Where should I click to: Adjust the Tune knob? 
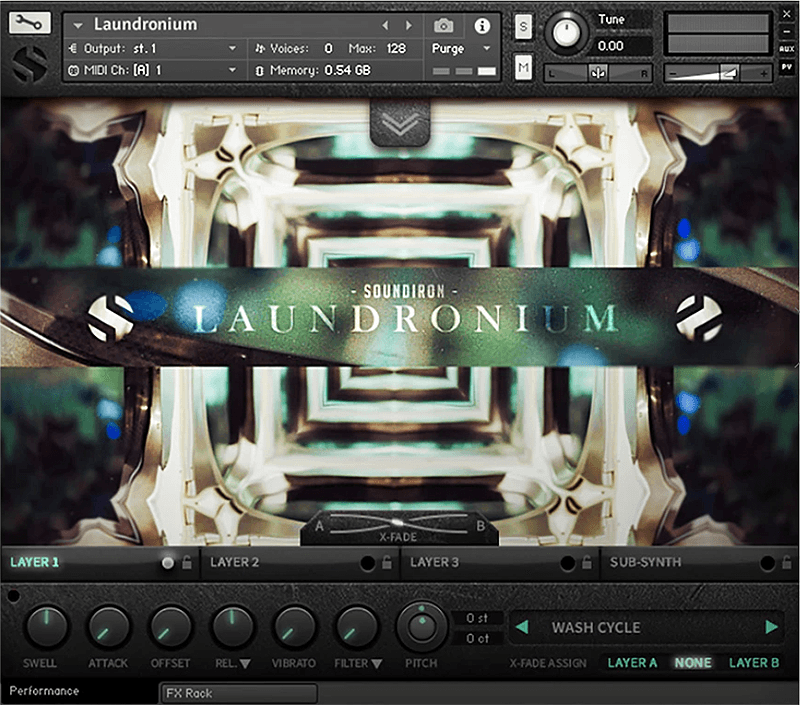pos(566,32)
